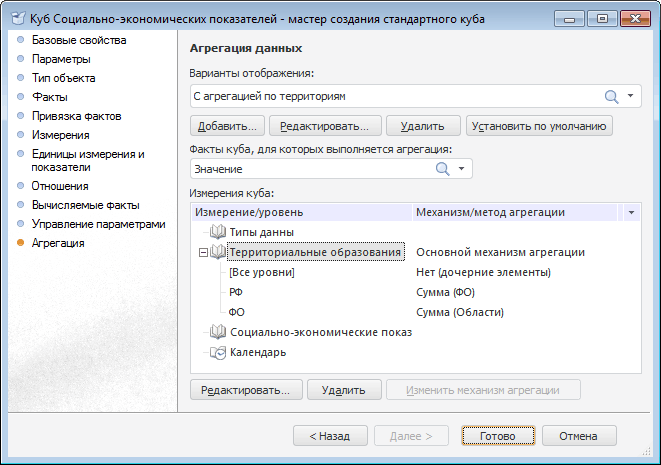
Task: Click the Календарь dimension icon
Action: (x=217, y=352)
